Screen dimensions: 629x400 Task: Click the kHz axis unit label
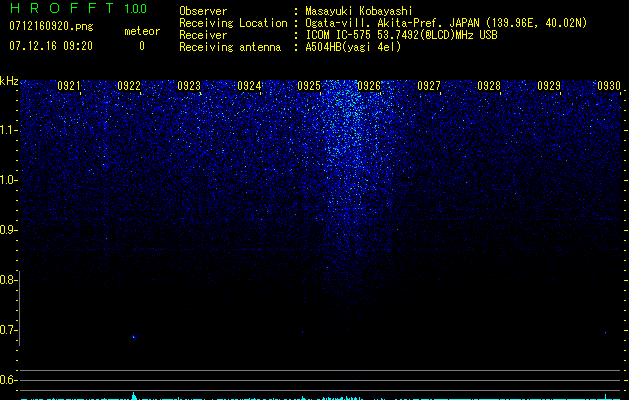click(x=9, y=81)
